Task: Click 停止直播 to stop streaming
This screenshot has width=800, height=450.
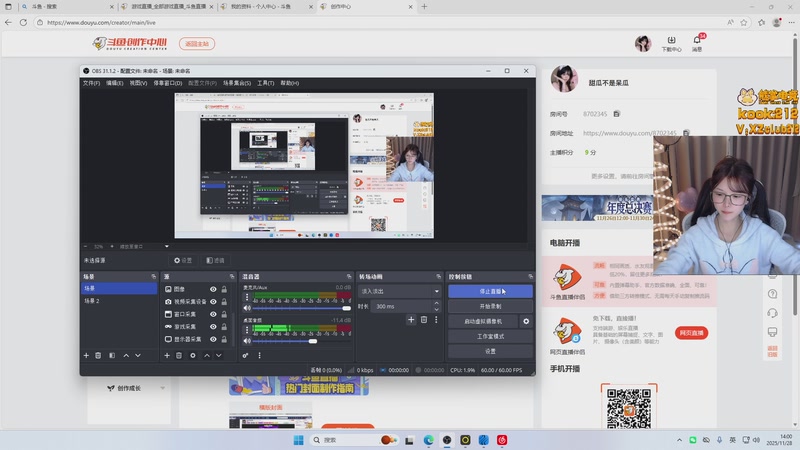Action: tap(490, 291)
